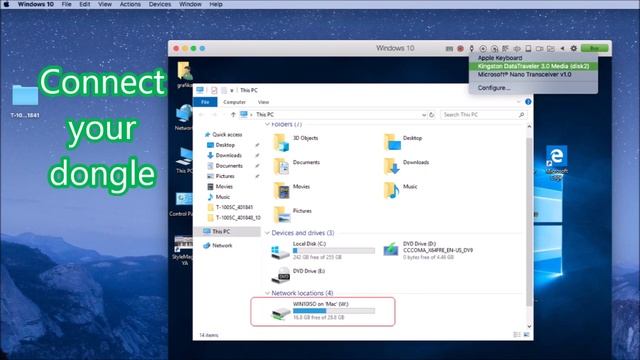Select the Music folder in main pane

click(401, 190)
